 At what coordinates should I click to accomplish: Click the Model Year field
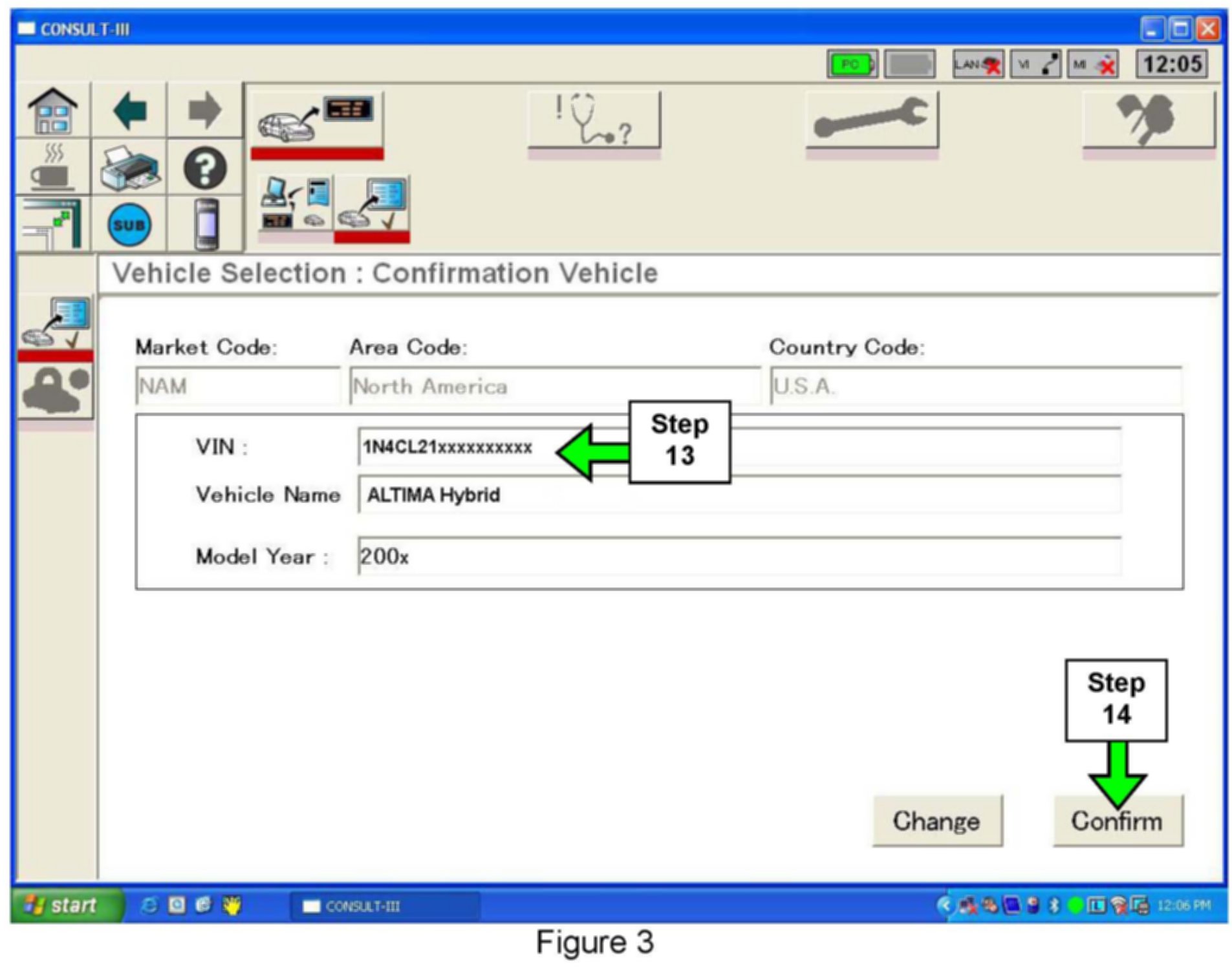[739, 556]
